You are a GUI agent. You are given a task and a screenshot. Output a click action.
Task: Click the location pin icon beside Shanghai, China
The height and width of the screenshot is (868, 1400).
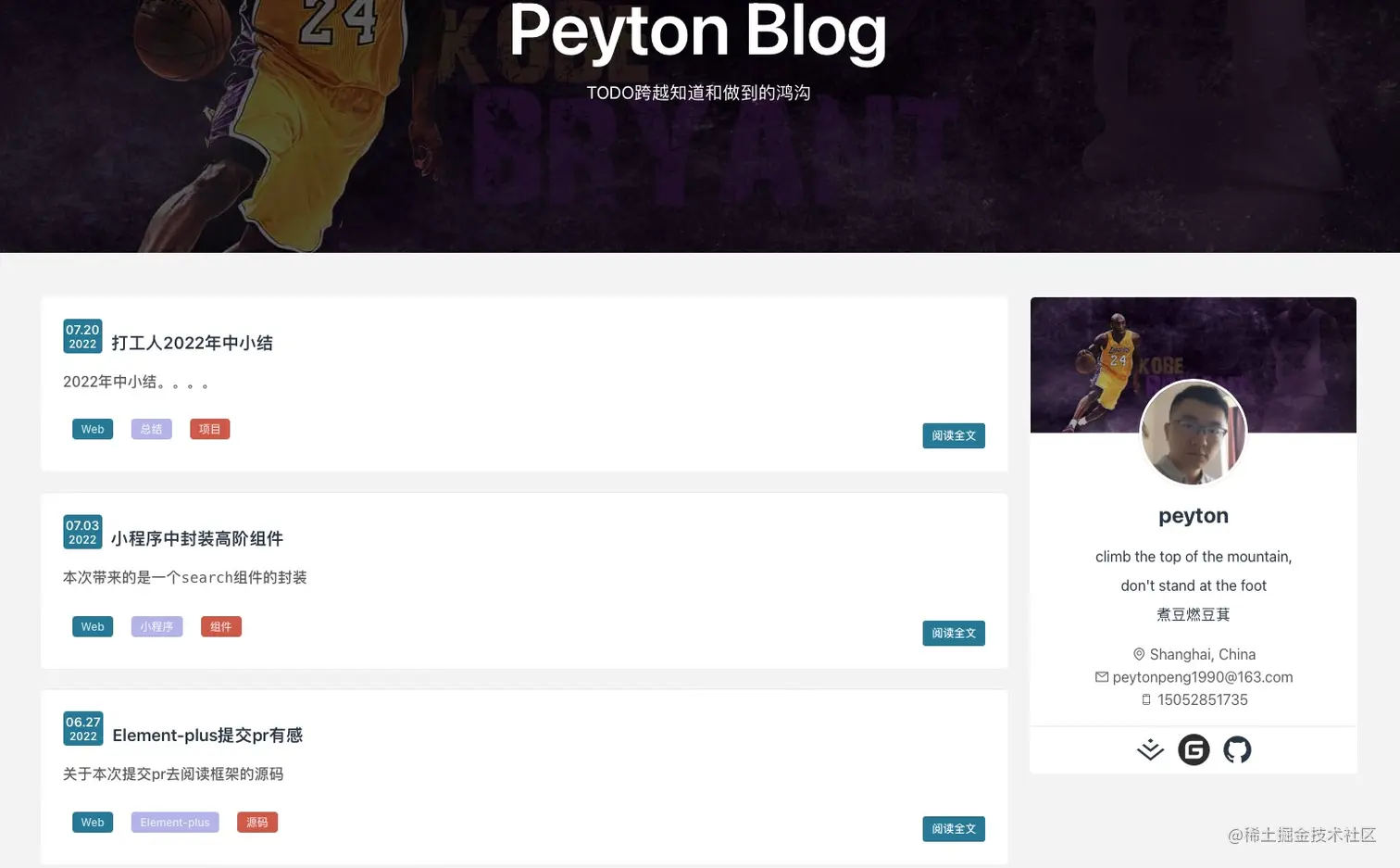click(1139, 654)
